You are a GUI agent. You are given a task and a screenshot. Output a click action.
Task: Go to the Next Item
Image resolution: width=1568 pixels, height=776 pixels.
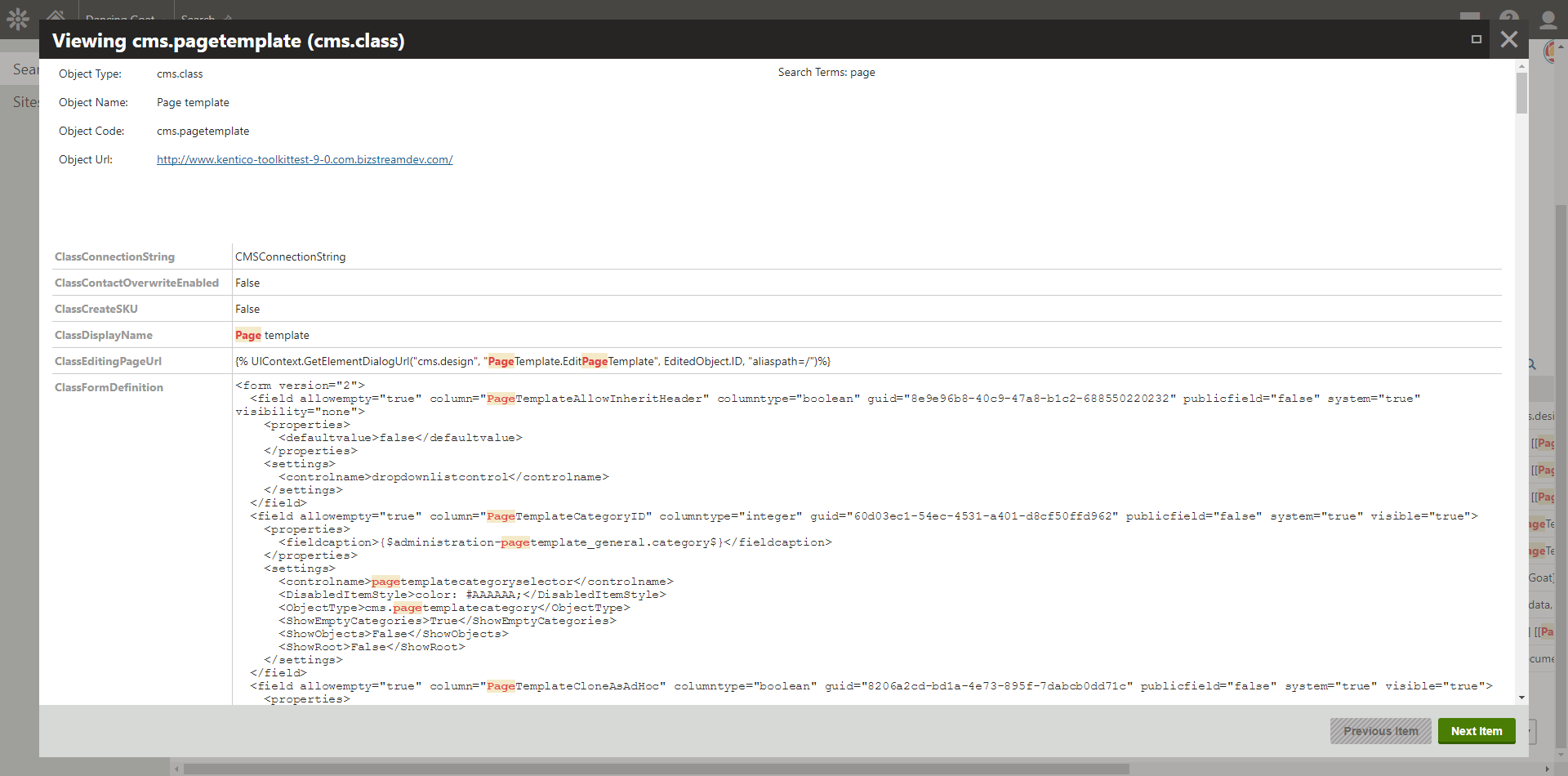click(1477, 731)
